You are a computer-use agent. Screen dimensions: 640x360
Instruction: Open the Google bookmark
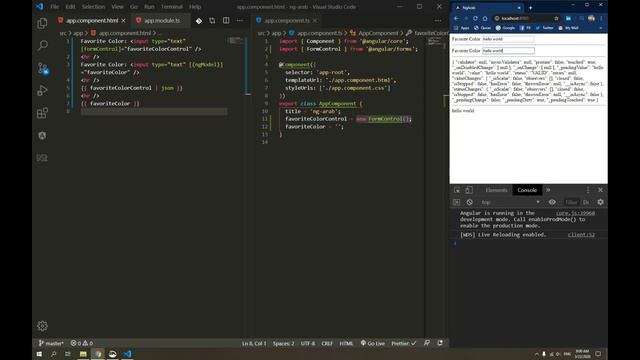tap(505, 28)
